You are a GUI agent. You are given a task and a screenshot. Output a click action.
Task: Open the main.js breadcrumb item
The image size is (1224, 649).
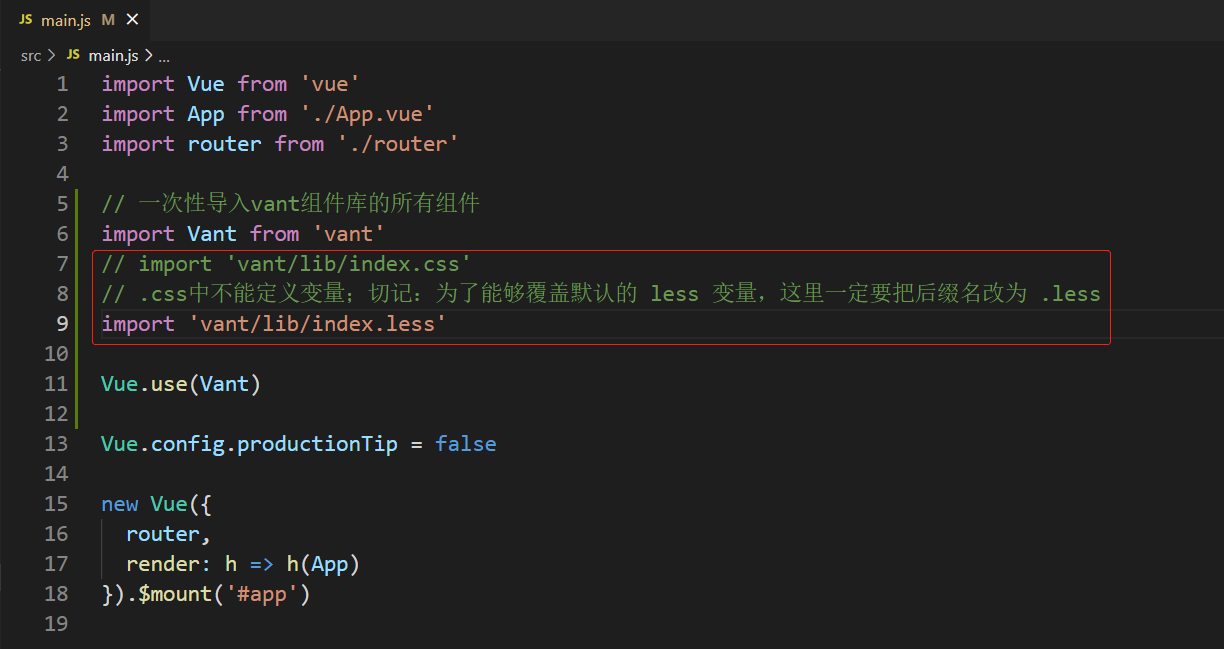coord(112,55)
